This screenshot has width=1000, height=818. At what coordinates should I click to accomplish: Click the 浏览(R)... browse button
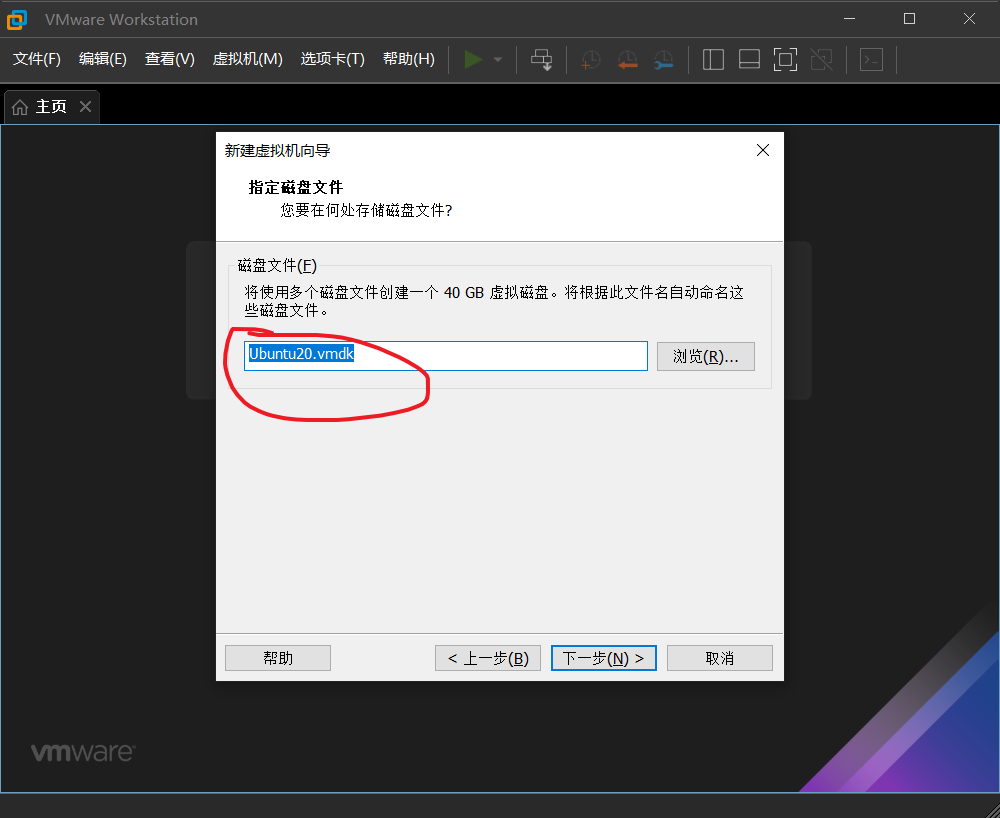coord(706,356)
